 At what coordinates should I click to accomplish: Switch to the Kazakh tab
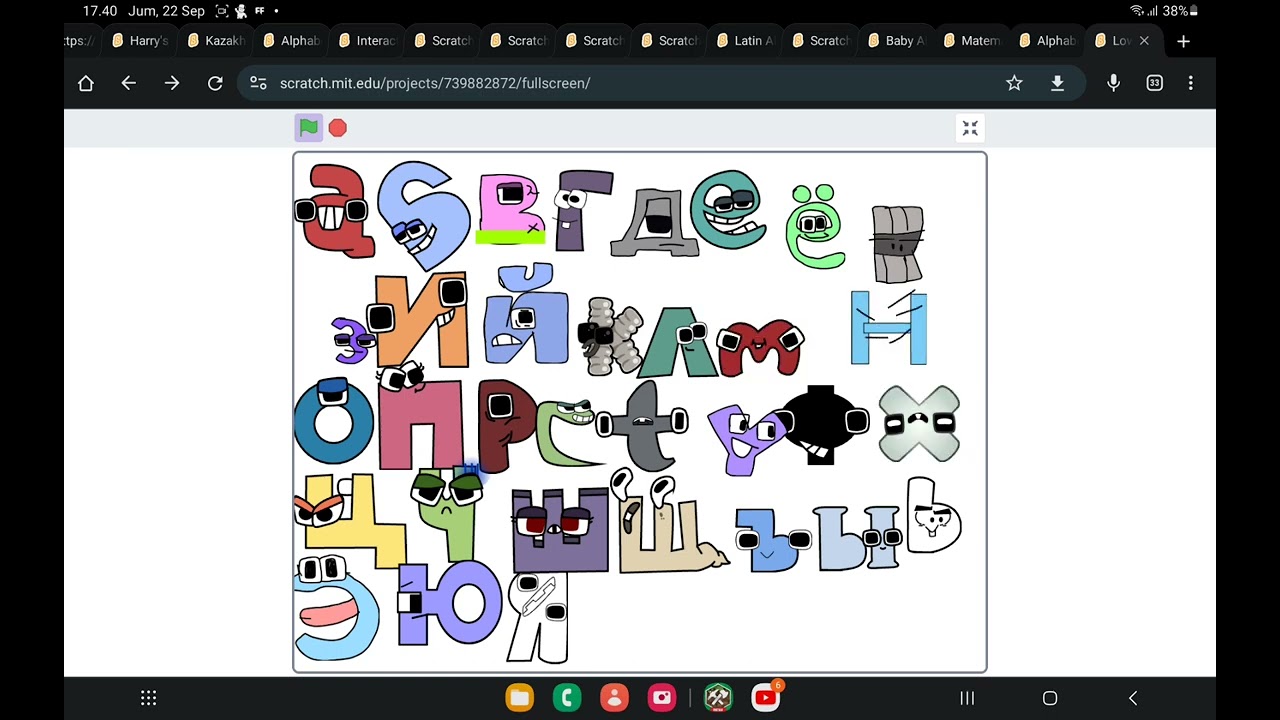[215, 41]
